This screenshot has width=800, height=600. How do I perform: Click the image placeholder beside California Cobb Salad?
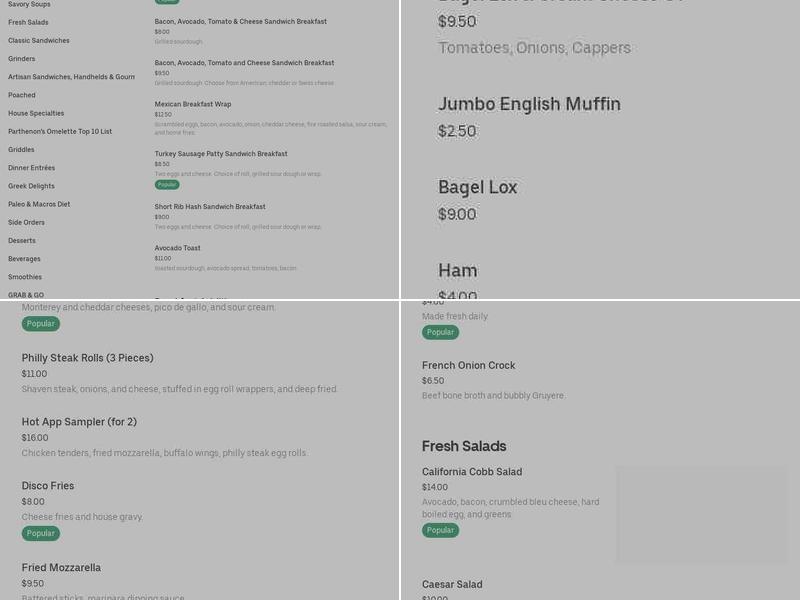click(701, 514)
